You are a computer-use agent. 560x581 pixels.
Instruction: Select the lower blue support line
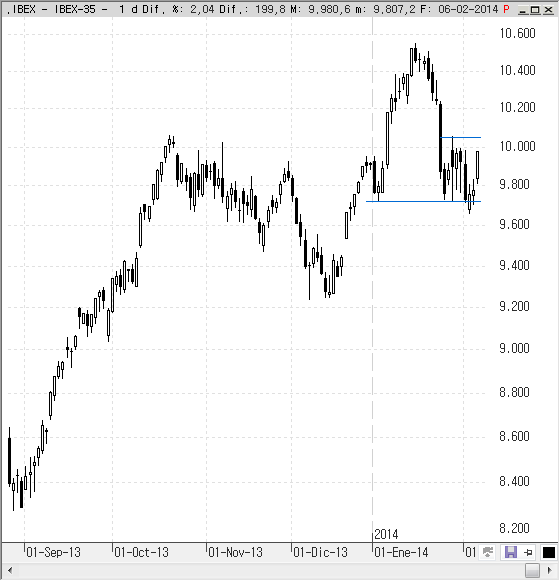click(423, 202)
